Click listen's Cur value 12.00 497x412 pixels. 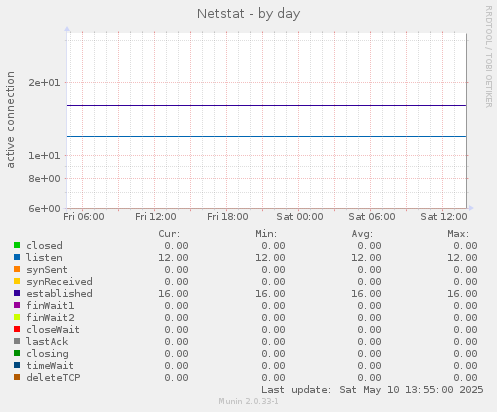(x=173, y=258)
